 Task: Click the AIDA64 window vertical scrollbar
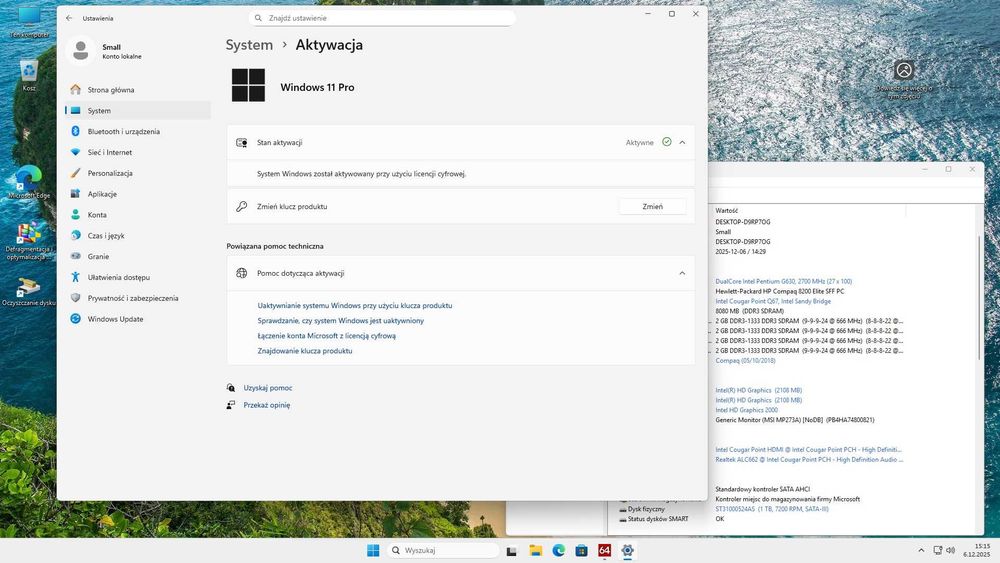pyautogui.click(x=980, y=296)
